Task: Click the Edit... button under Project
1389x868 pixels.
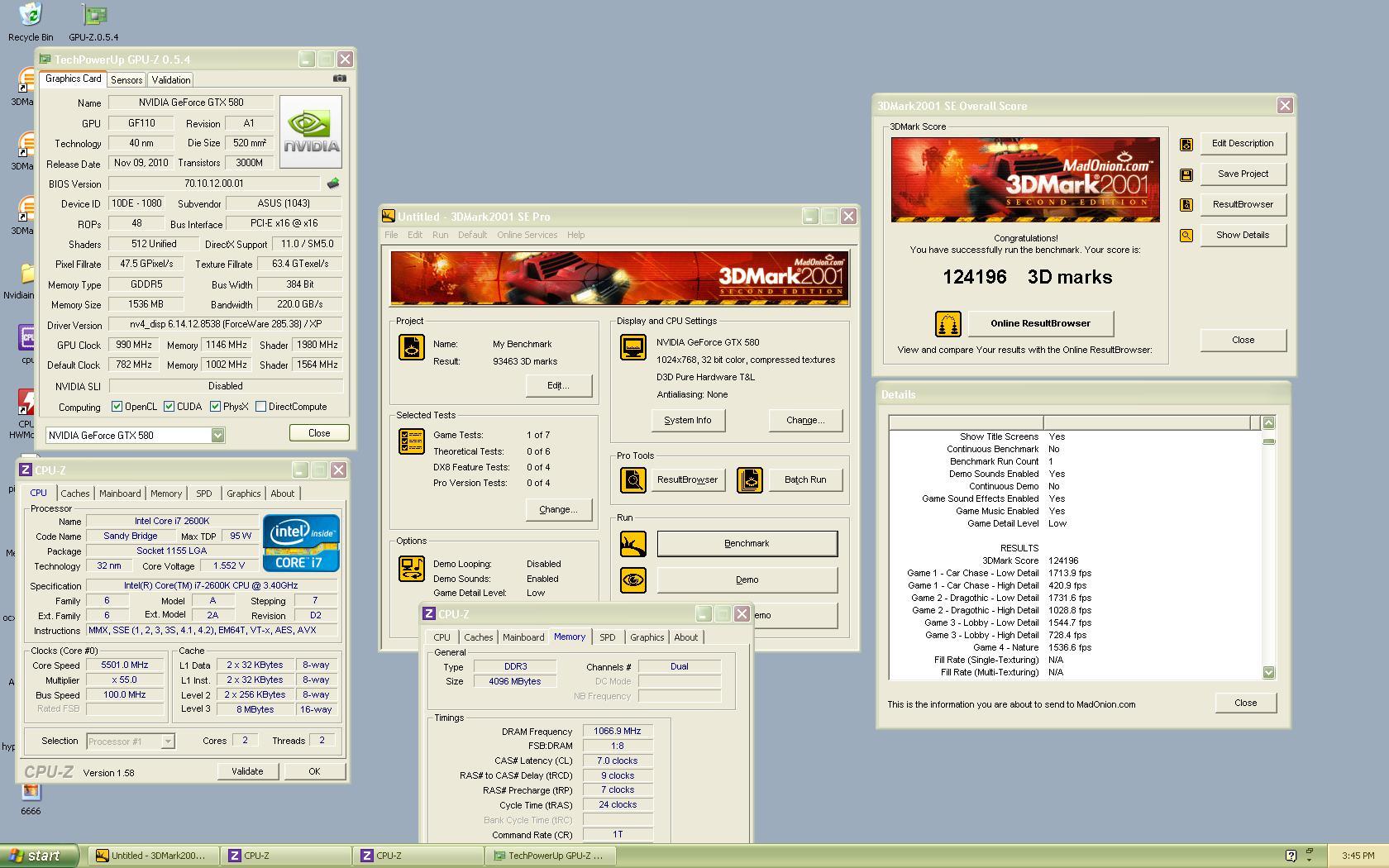Action: pyautogui.click(x=558, y=385)
